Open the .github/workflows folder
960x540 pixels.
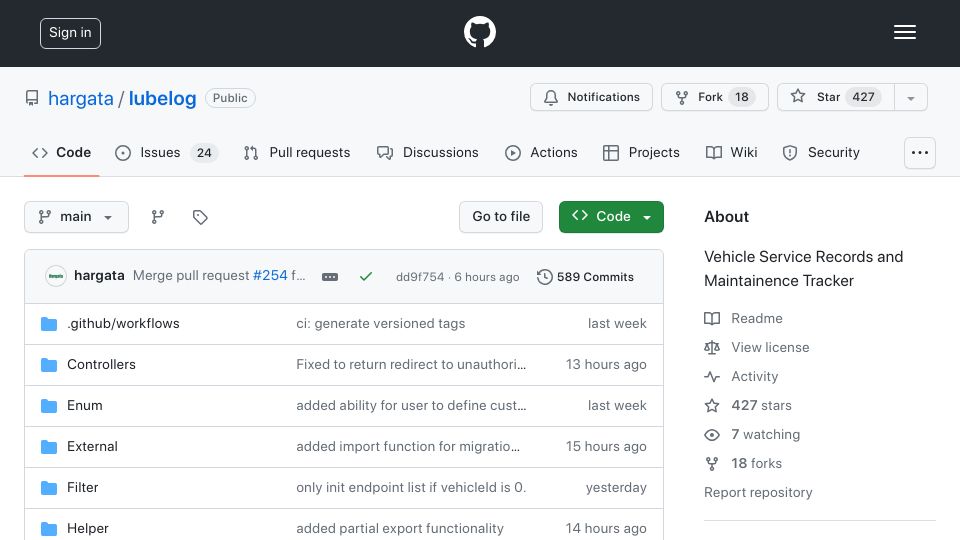click(x=123, y=323)
